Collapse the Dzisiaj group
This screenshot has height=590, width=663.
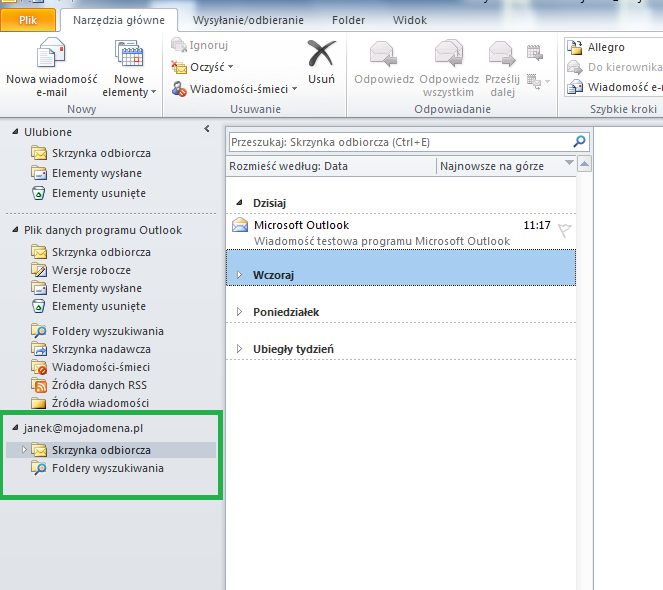click(x=240, y=203)
